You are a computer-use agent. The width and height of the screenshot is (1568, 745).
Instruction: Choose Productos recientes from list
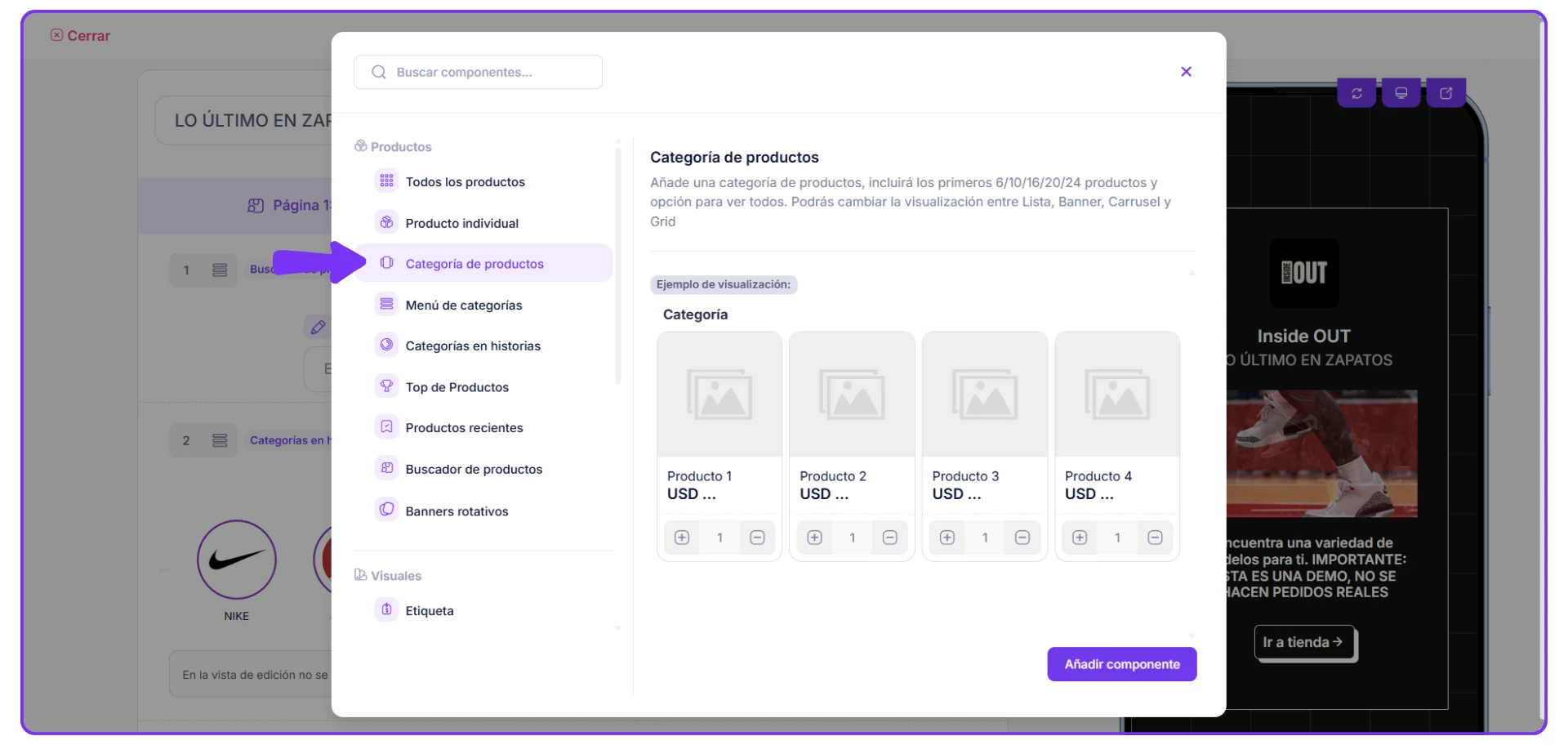click(x=464, y=428)
